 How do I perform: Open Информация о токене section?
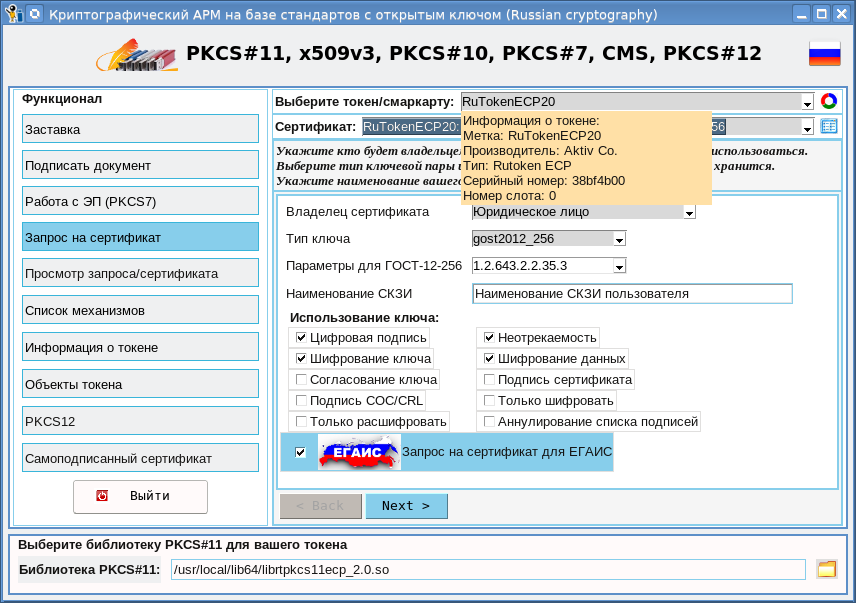pos(140,347)
